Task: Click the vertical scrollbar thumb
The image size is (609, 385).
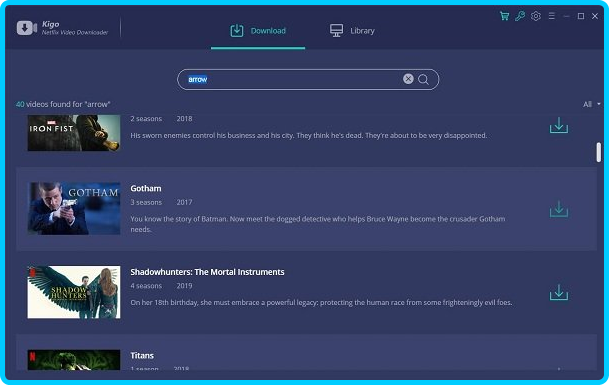Action: click(599, 152)
